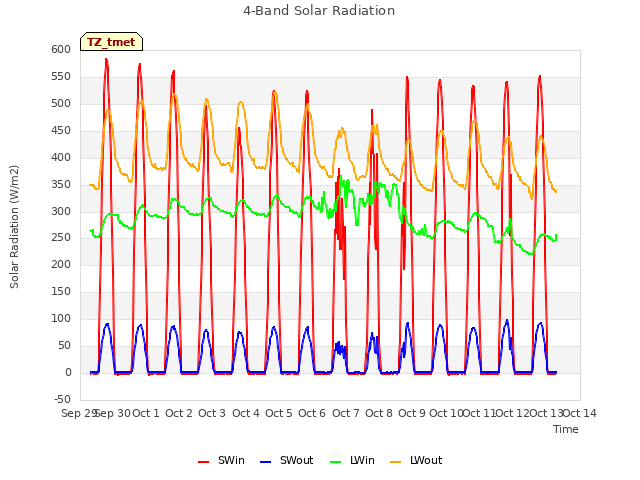
Task: Click the orange LWout legend swatch
Action: pos(396,461)
